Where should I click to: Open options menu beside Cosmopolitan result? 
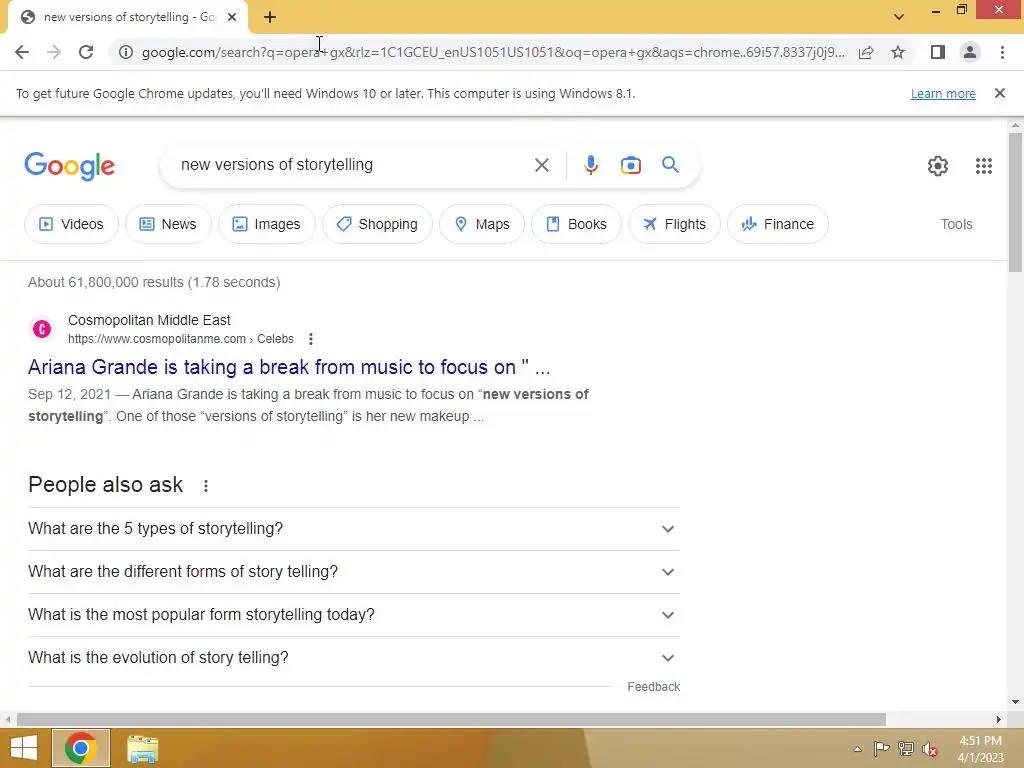pos(311,339)
